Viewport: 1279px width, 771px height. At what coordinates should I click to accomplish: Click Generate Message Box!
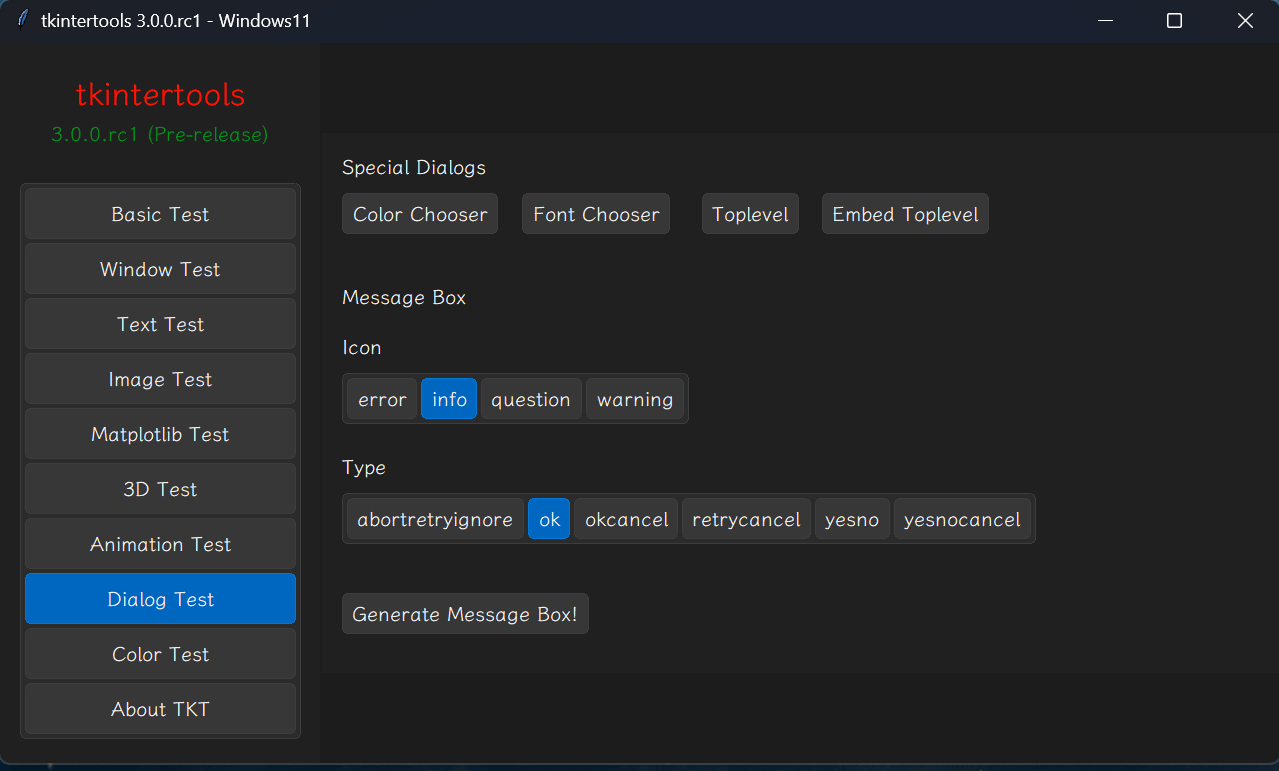coord(464,613)
